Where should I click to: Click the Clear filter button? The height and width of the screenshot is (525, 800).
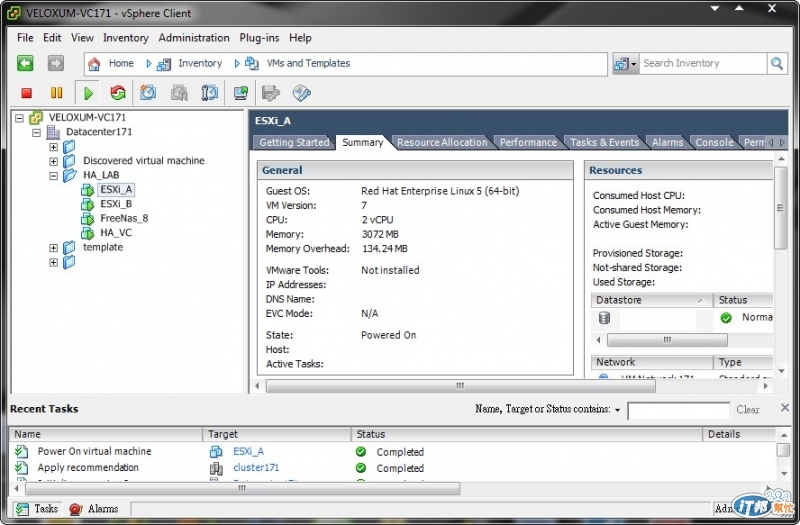[748, 409]
